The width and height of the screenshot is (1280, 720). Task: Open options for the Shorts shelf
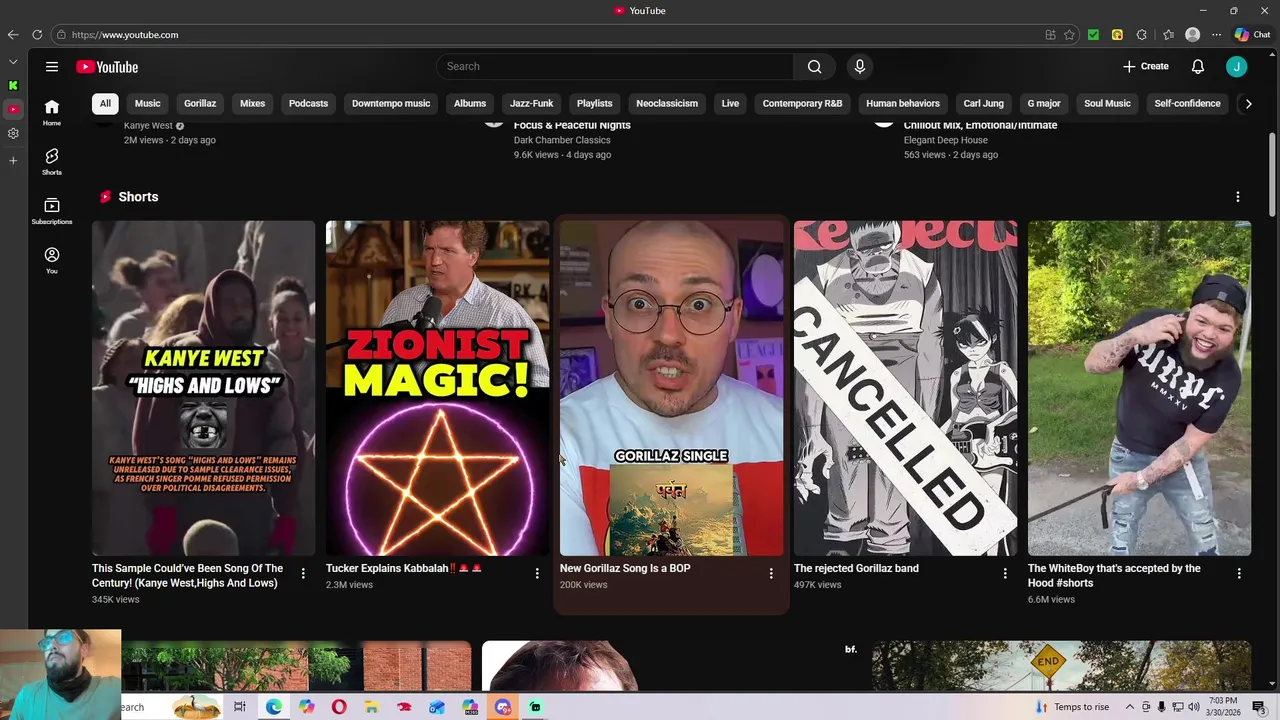click(1237, 197)
